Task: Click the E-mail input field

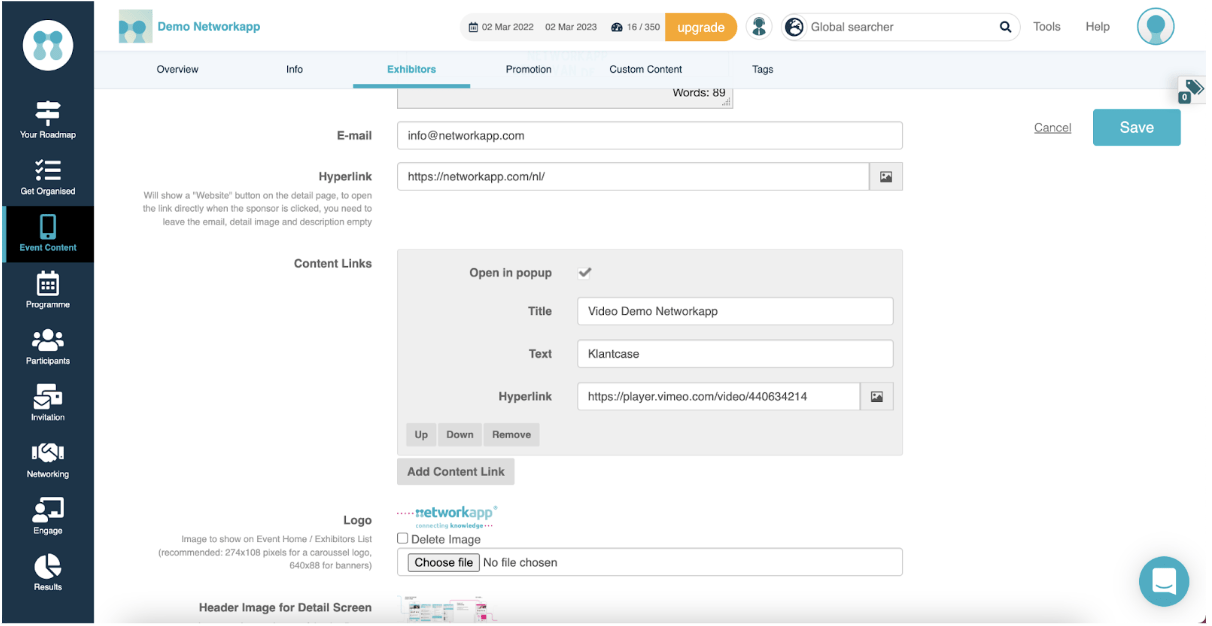Action: point(650,136)
